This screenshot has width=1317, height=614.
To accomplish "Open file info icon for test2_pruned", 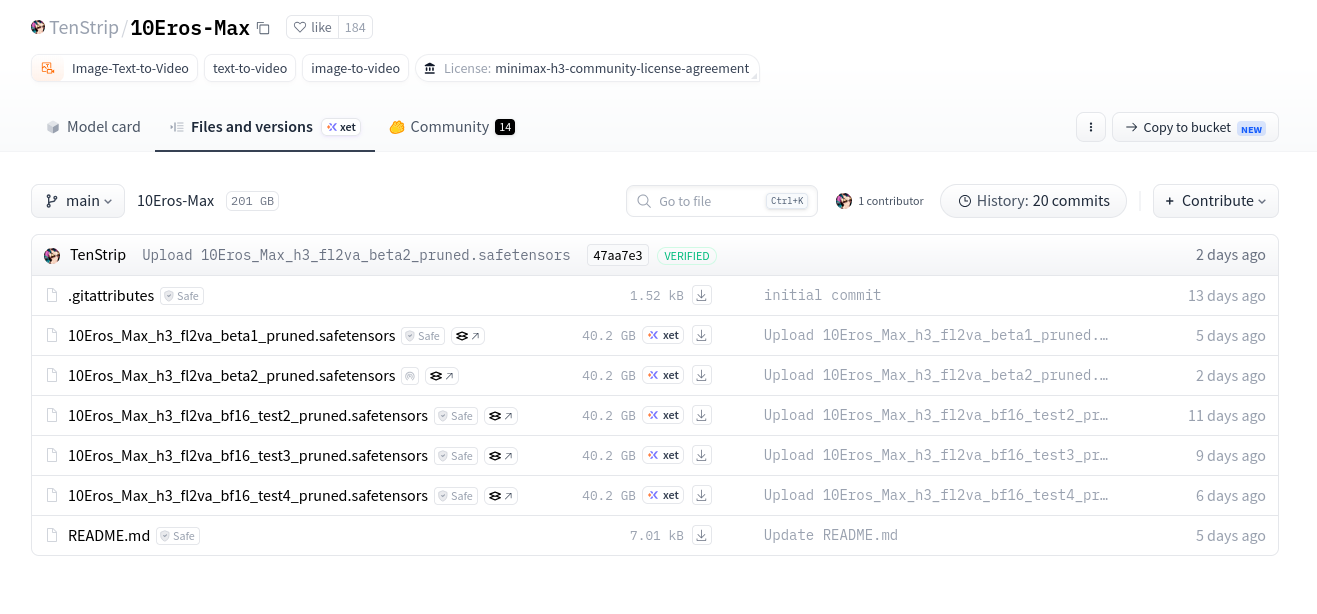I will pos(501,416).
